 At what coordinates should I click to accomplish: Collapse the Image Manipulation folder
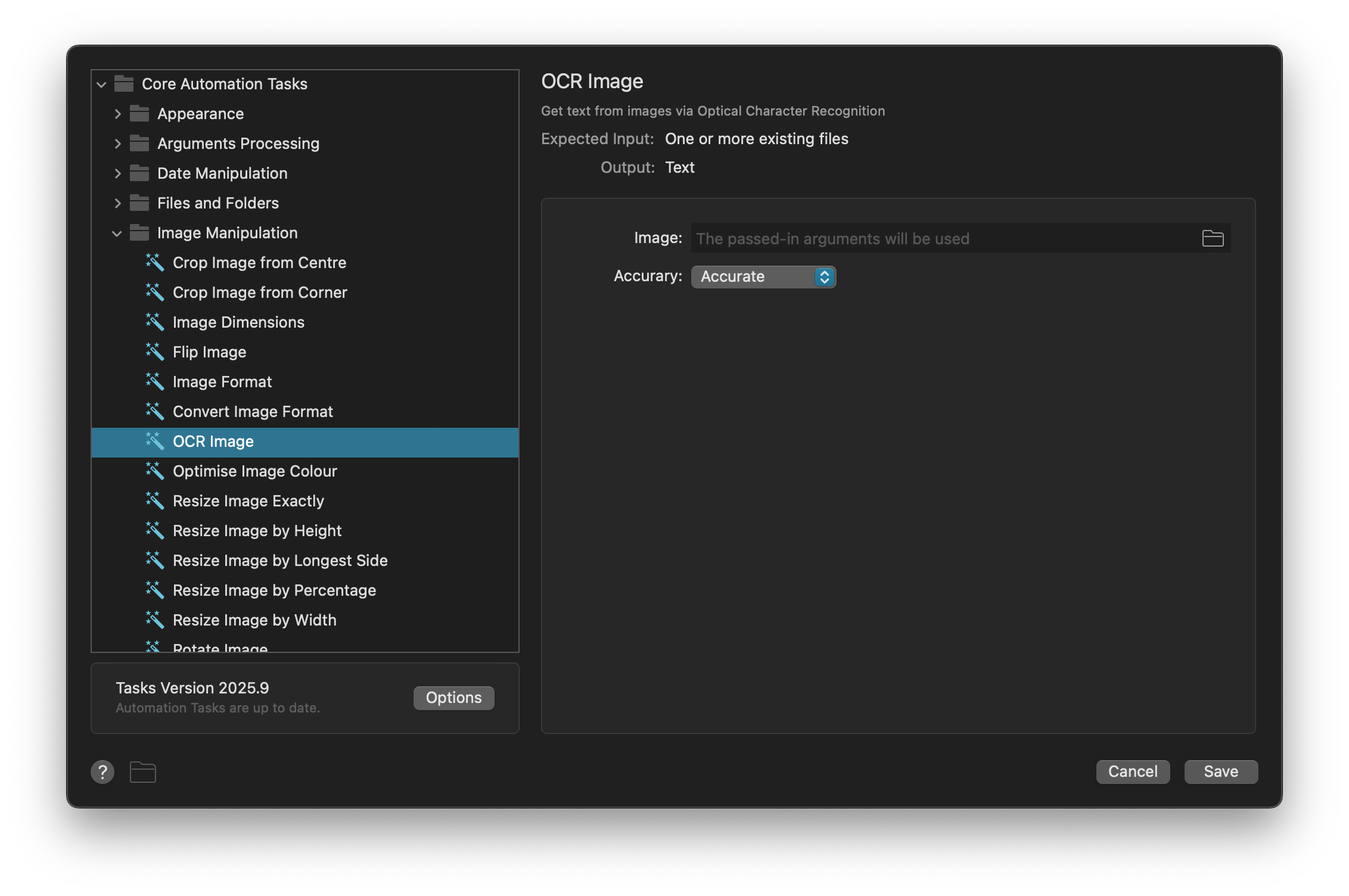pos(117,232)
